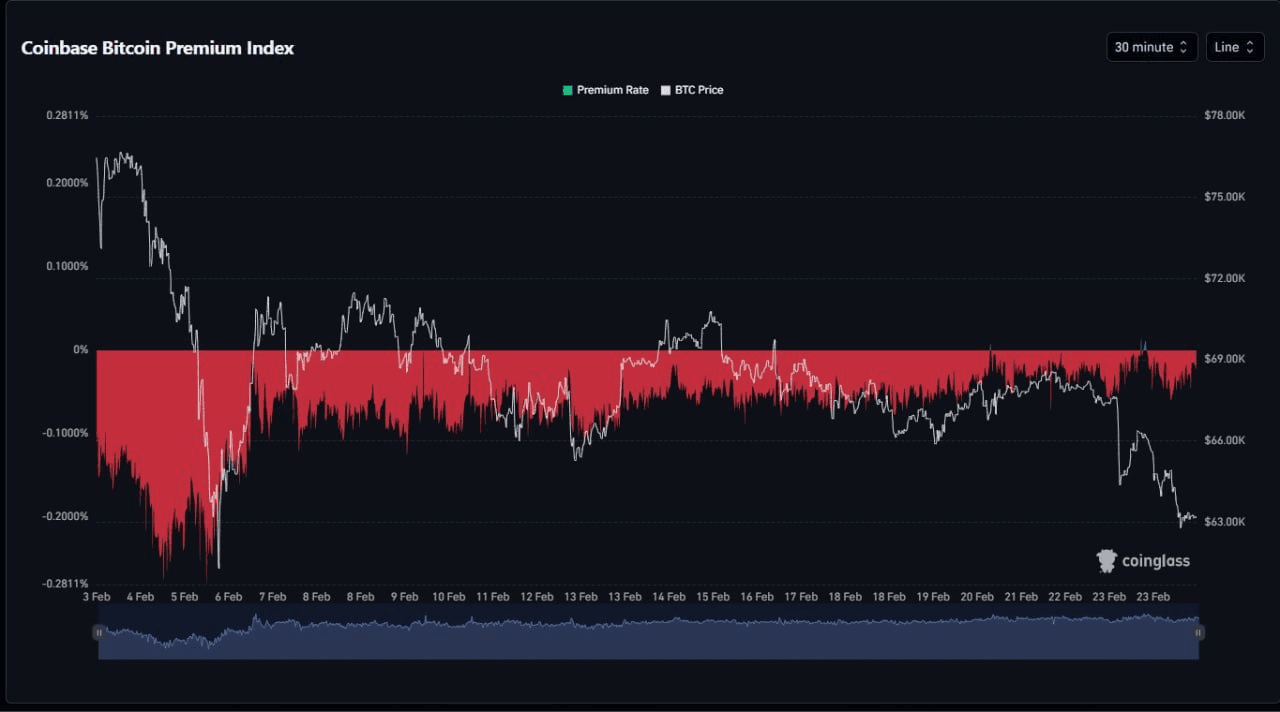Click the white BTC Price legend square
This screenshot has width=1280, height=712.
666,90
